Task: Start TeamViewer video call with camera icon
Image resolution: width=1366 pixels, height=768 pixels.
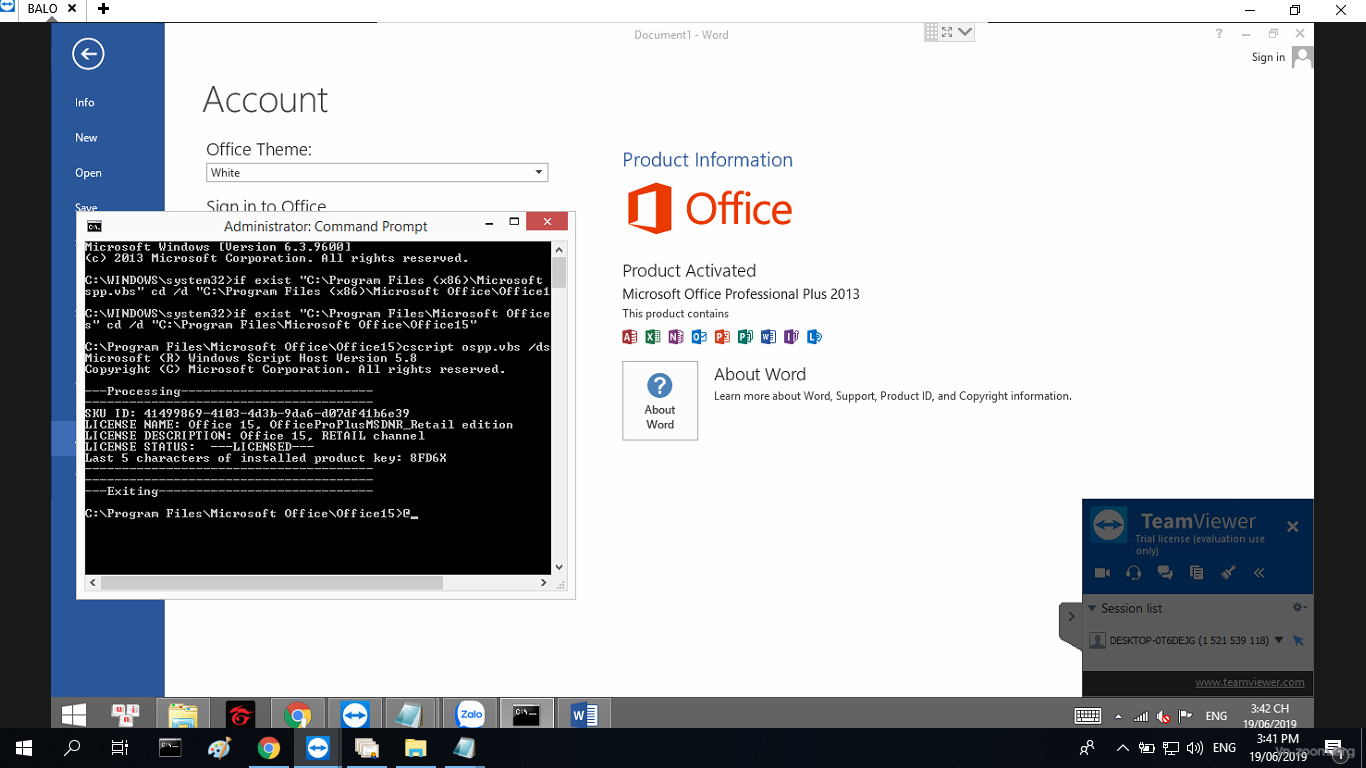Action: [x=1102, y=573]
